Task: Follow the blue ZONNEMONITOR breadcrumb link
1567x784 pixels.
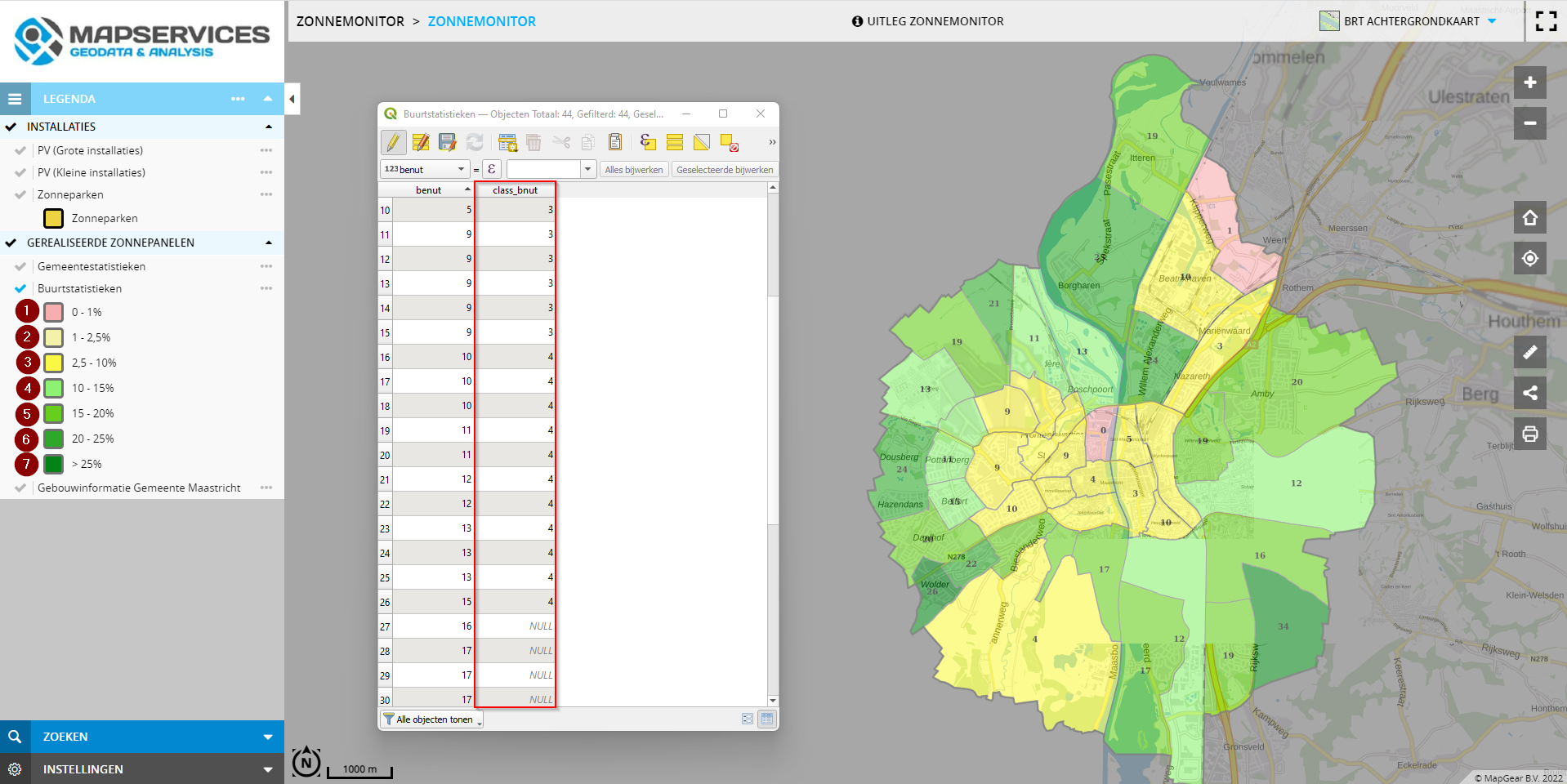Action: (482, 21)
